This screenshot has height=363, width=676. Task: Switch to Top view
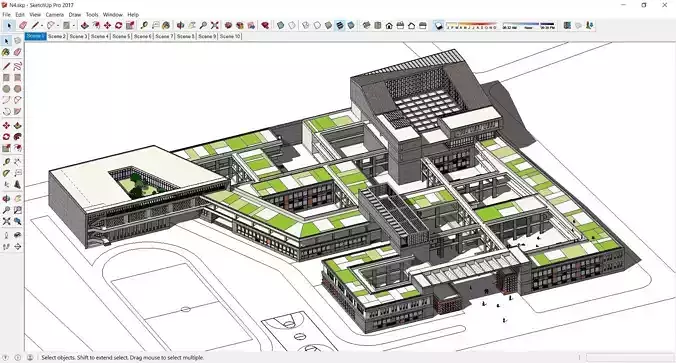tap(378, 25)
